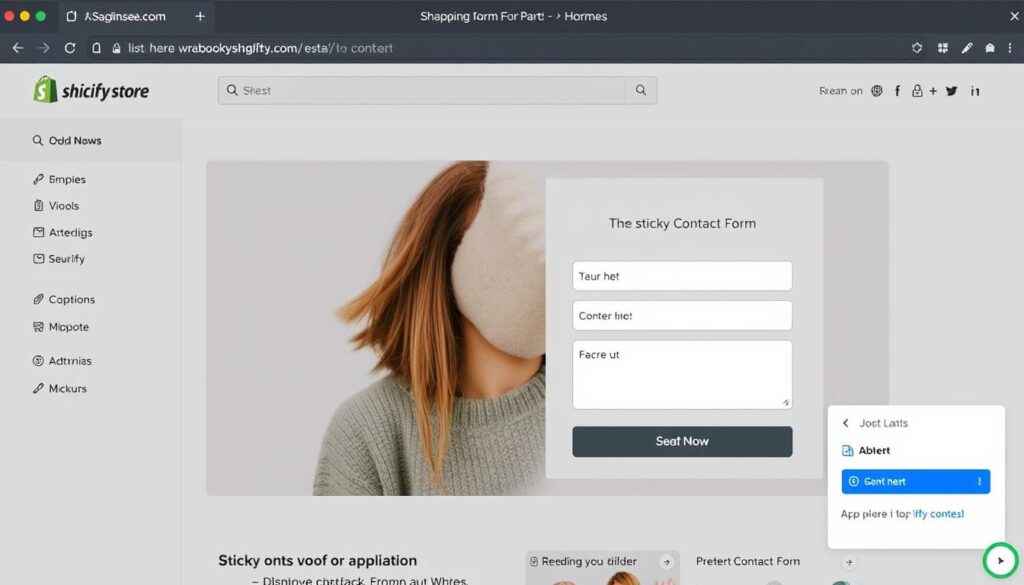Click the Shopify bag logo icon

point(45,90)
